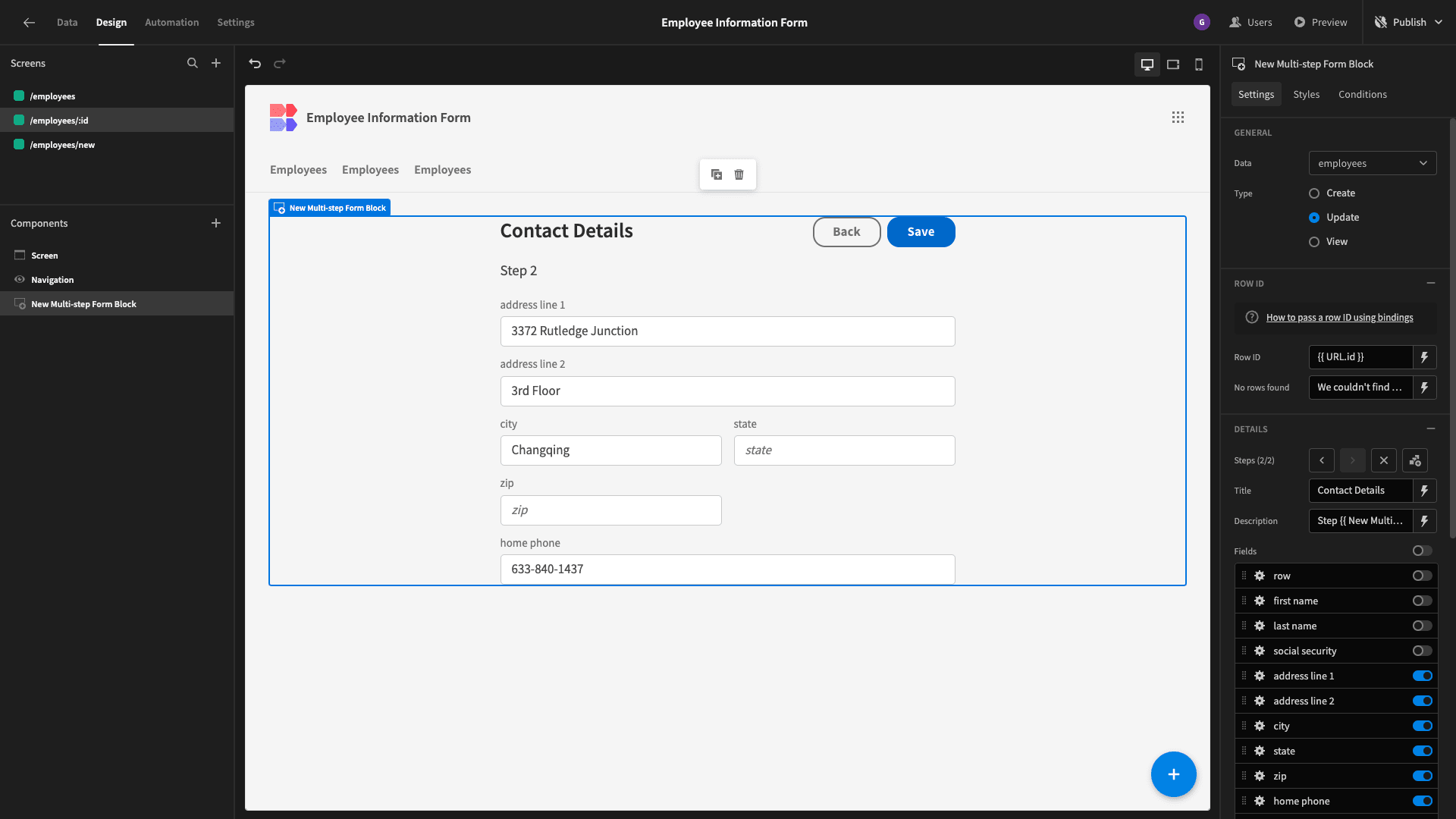1456x819 pixels.
Task: Open binding lightning for Row ID
Action: (x=1425, y=357)
